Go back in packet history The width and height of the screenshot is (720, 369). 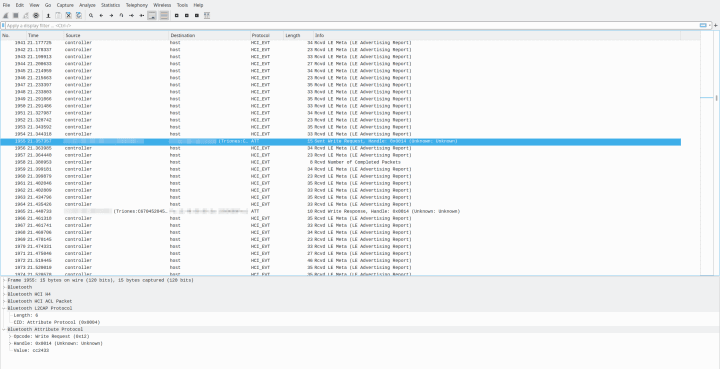coord(101,16)
